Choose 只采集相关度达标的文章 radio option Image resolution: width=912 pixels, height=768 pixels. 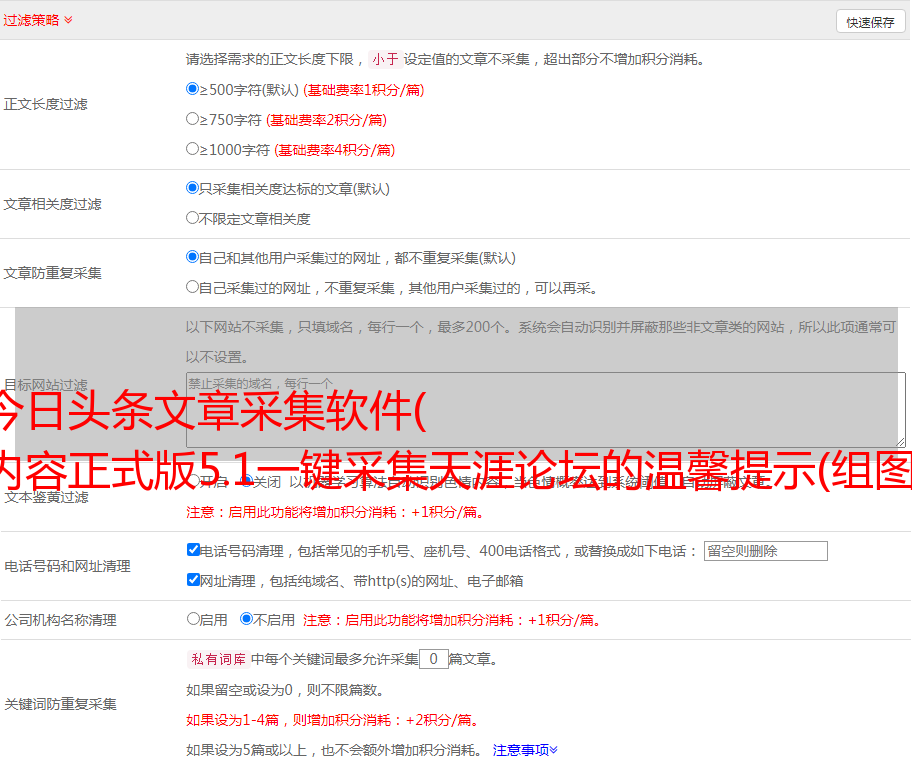tap(192, 188)
